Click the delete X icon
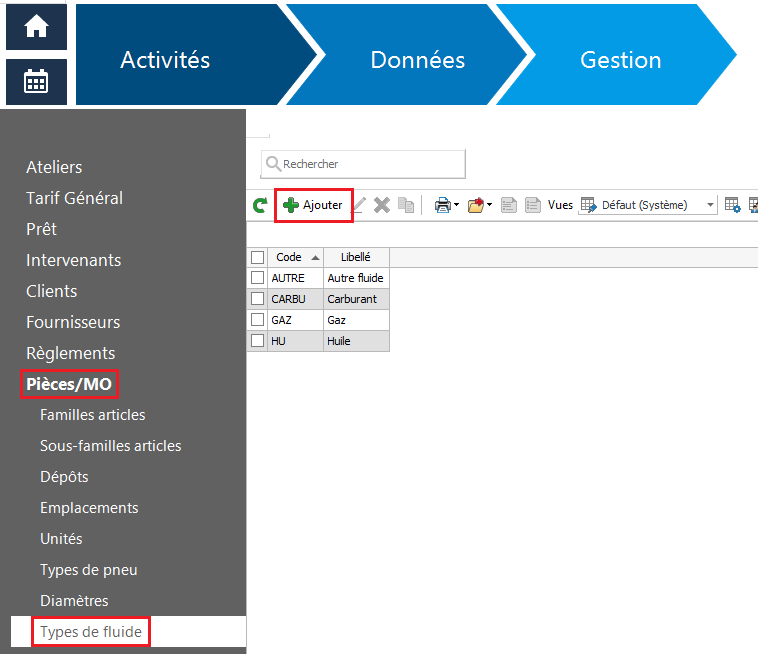The width and height of the screenshot is (758, 654). (x=382, y=205)
